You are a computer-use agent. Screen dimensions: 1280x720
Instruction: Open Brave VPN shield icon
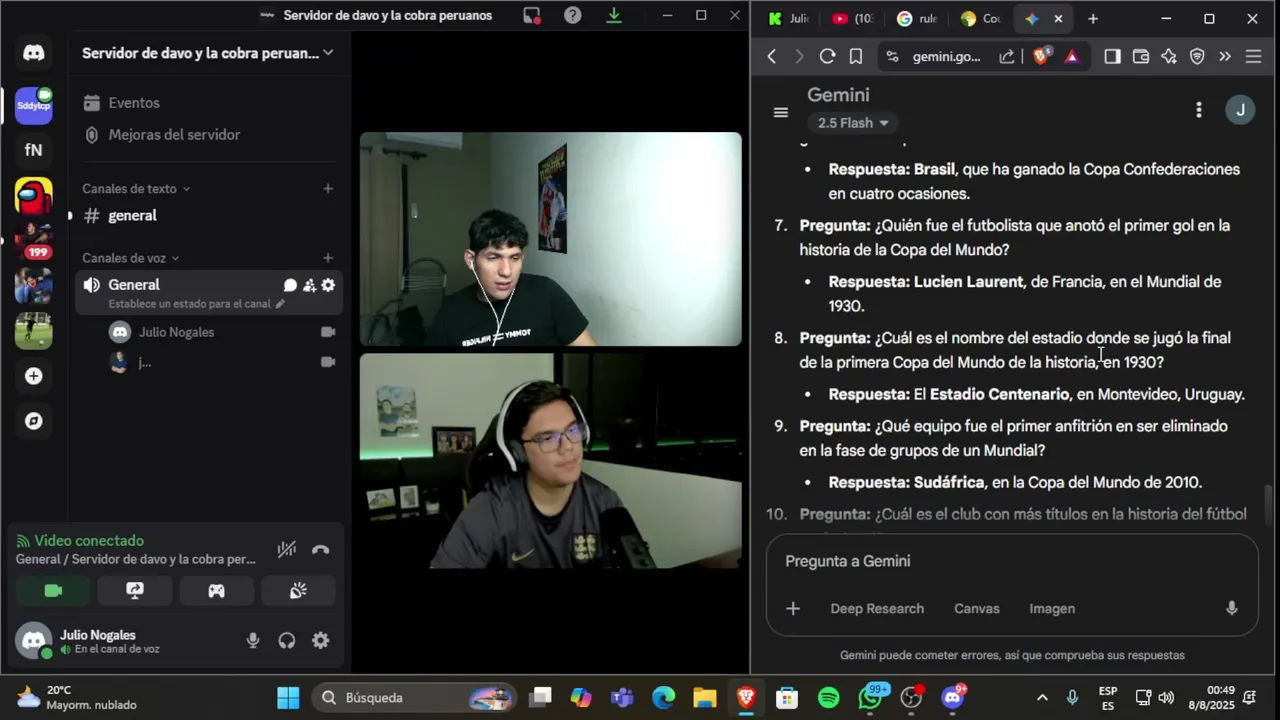click(1197, 57)
